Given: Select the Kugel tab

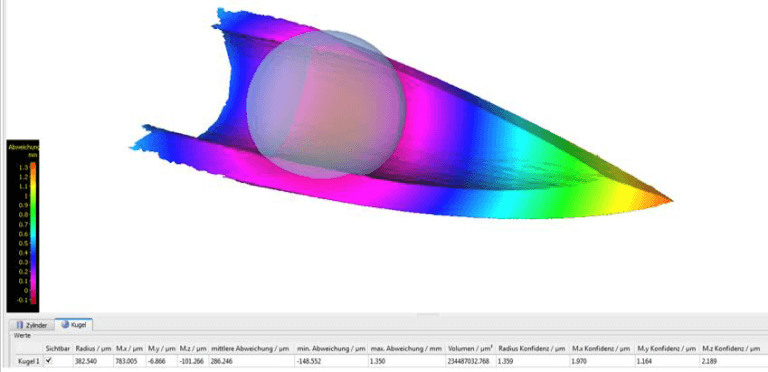Looking at the screenshot, I should point(73,324).
